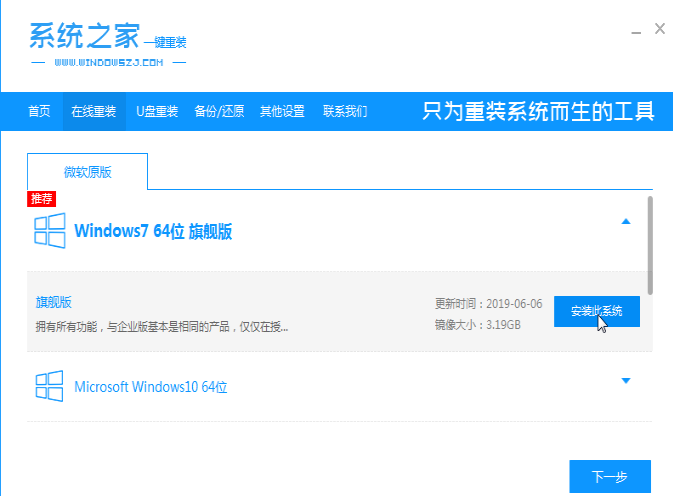Click the 安装此系统 button
The width and height of the screenshot is (673, 496).
(597, 311)
